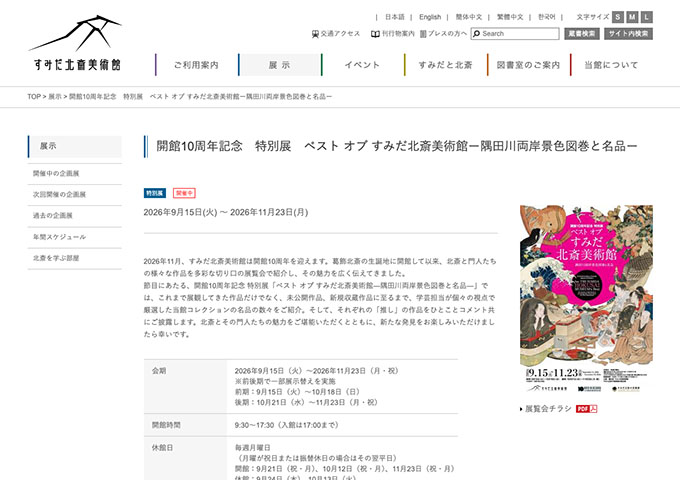Open the 当館について menu
Viewport: 680px width, 480px height.
tap(611, 65)
